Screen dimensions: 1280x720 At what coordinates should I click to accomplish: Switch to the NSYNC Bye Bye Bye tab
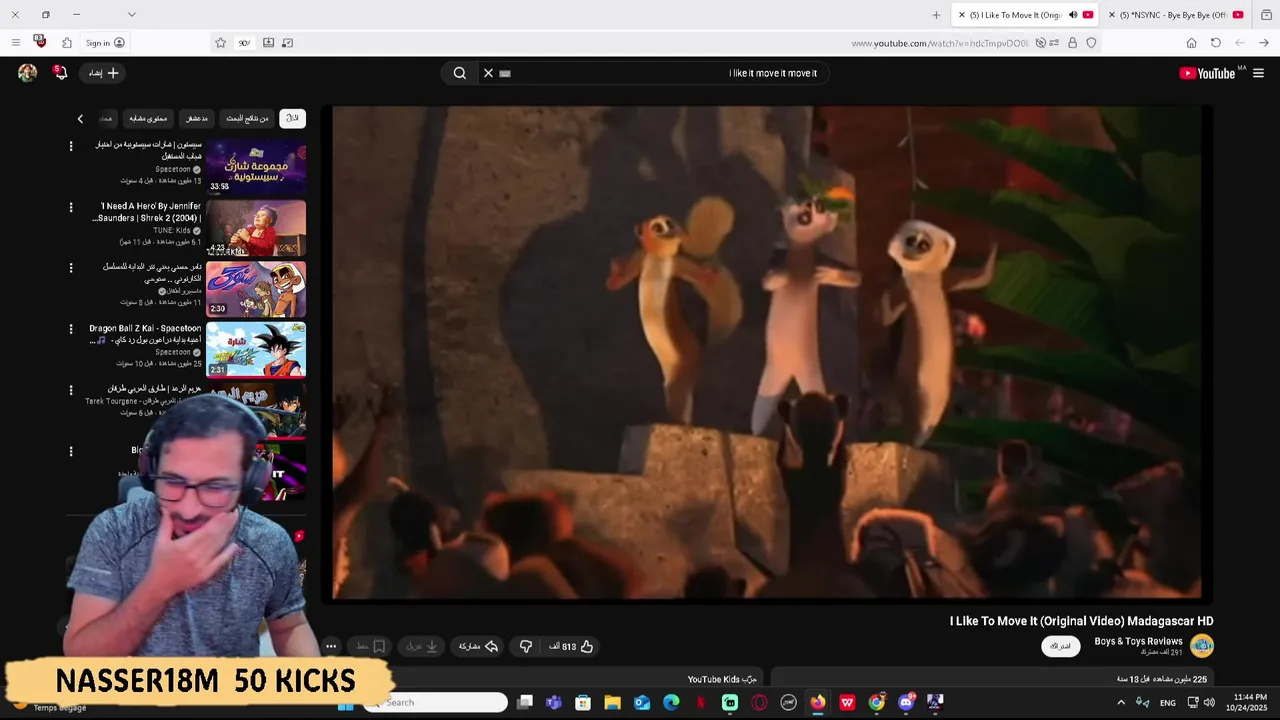(1173, 15)
